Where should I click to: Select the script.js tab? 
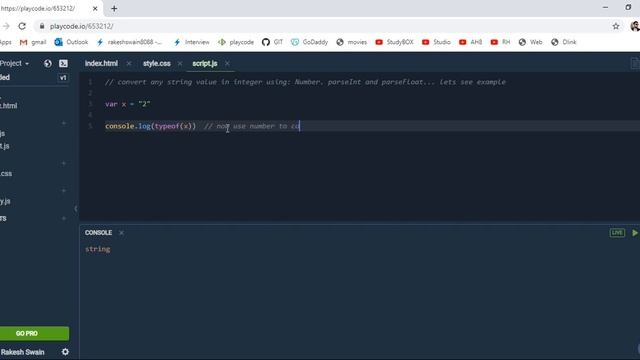point(205,63)
